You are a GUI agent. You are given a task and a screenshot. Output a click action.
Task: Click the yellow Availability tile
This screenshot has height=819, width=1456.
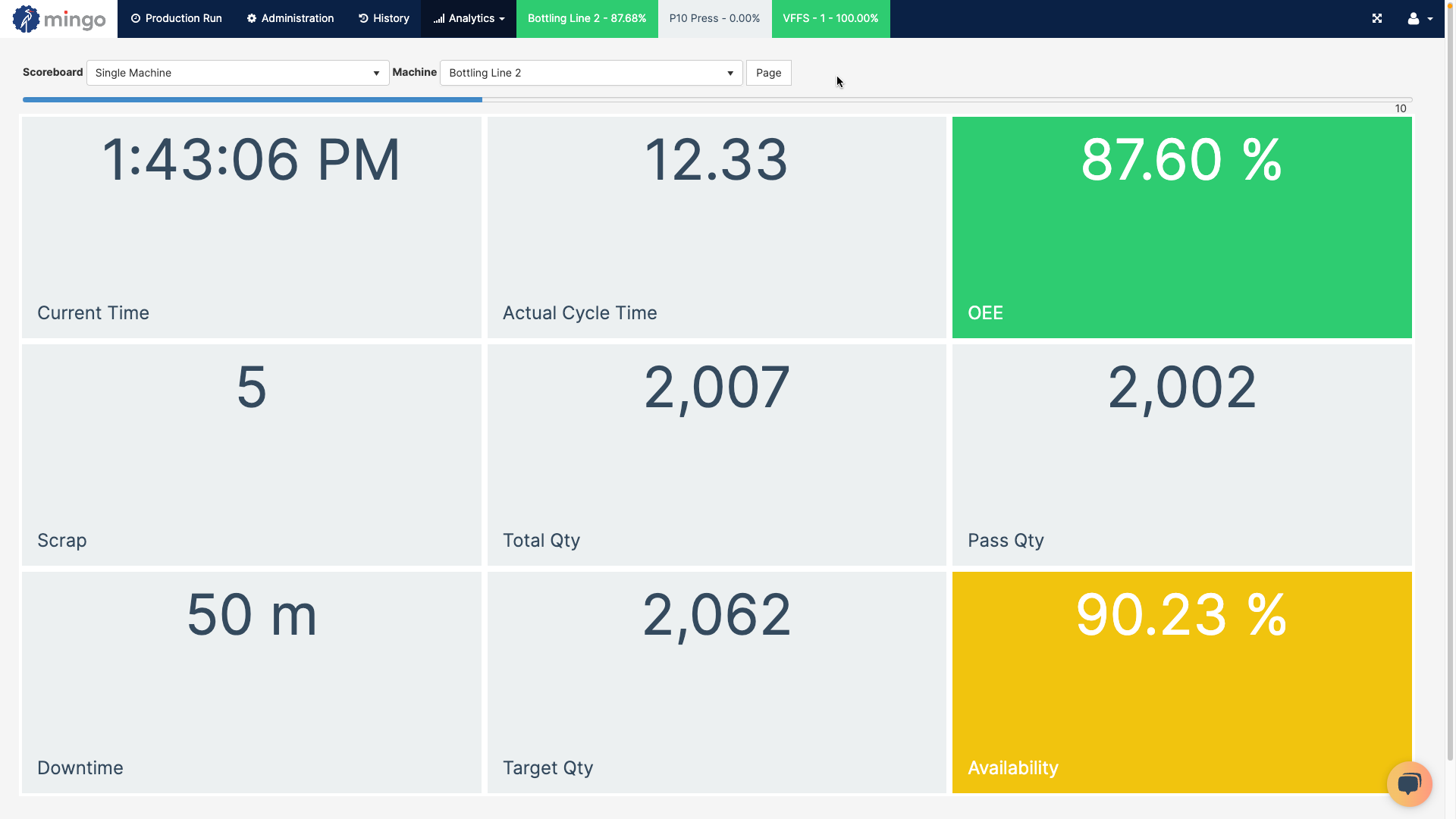pos(1181,682)
